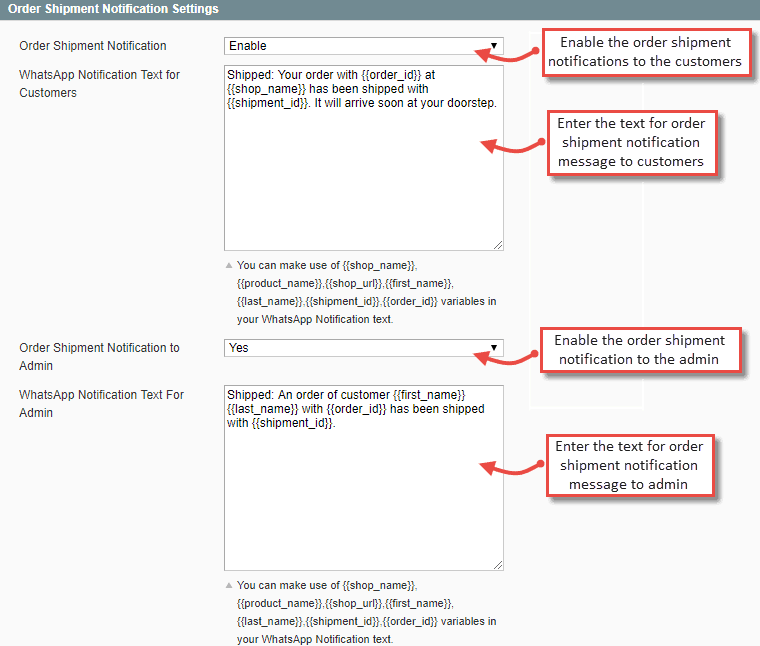Click the 'WhatsApp Notification Text for Customers' label

pos(99,84)
